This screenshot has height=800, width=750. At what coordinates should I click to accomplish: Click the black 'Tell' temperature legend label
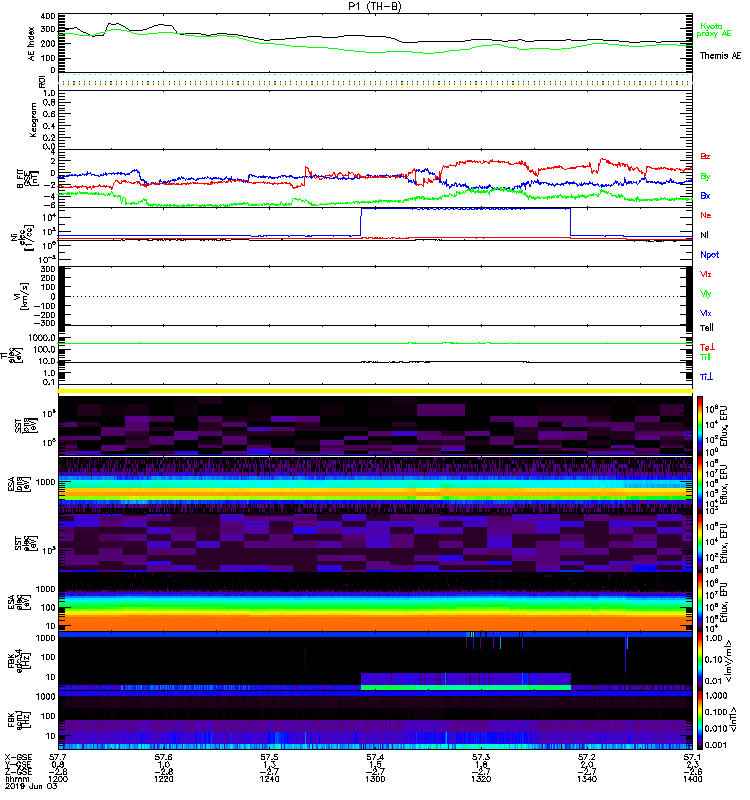[x=706, y=328]
